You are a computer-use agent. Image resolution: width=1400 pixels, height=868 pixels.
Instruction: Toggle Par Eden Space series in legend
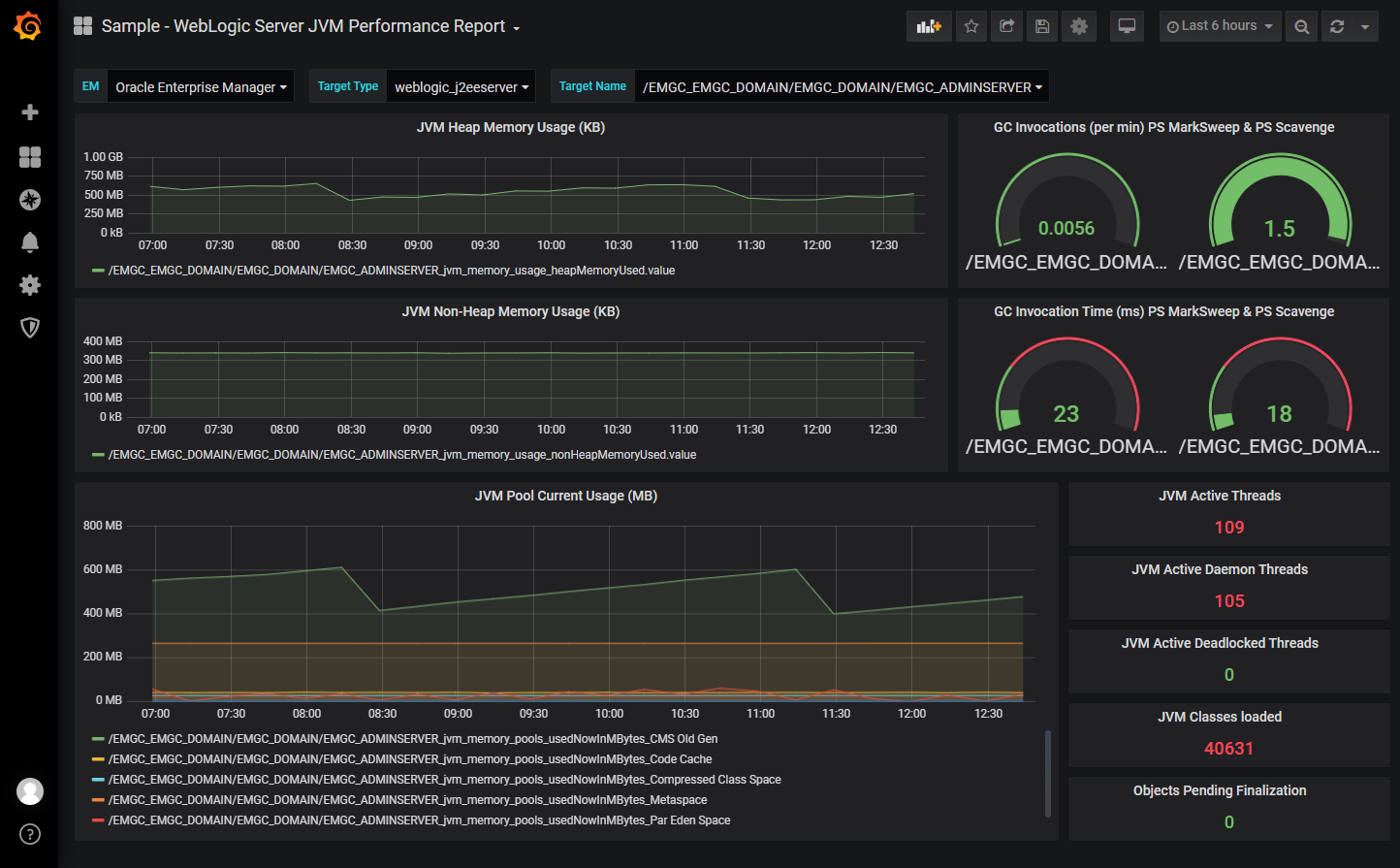(420, 820)
